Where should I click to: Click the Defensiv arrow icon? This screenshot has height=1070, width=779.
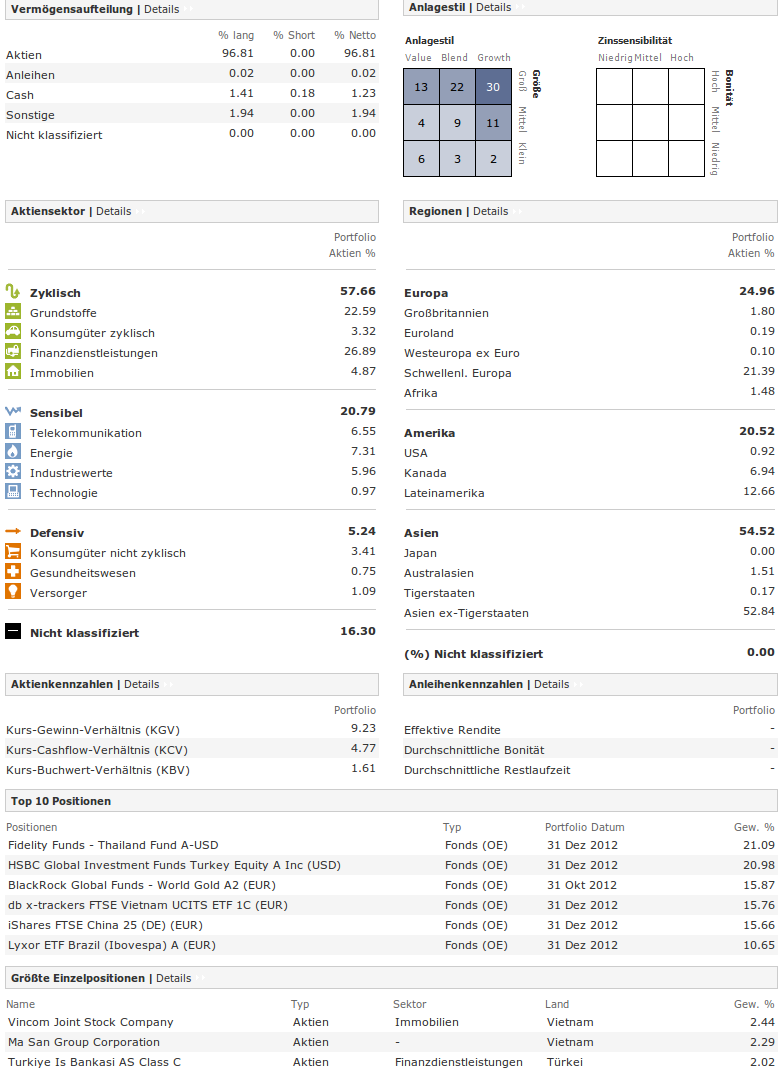[13, 532]
